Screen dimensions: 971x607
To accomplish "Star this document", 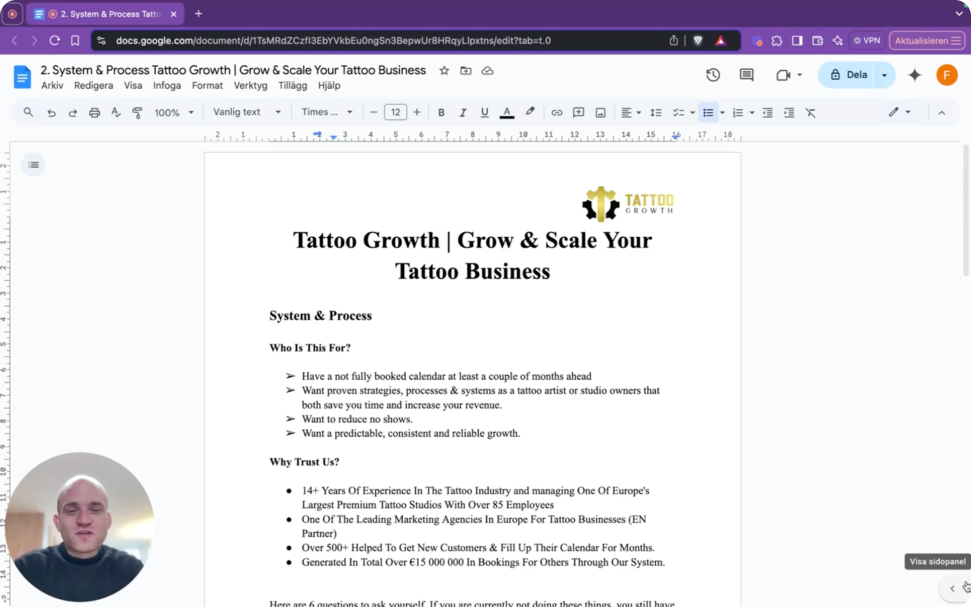I will [x=444, y=71].
